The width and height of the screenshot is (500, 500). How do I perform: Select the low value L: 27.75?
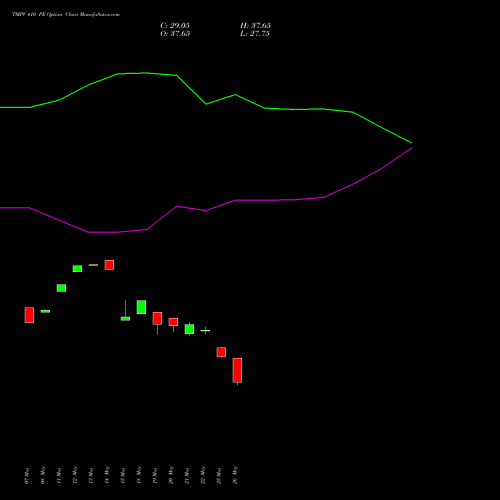pyautogui.click(x=255, y=34)
